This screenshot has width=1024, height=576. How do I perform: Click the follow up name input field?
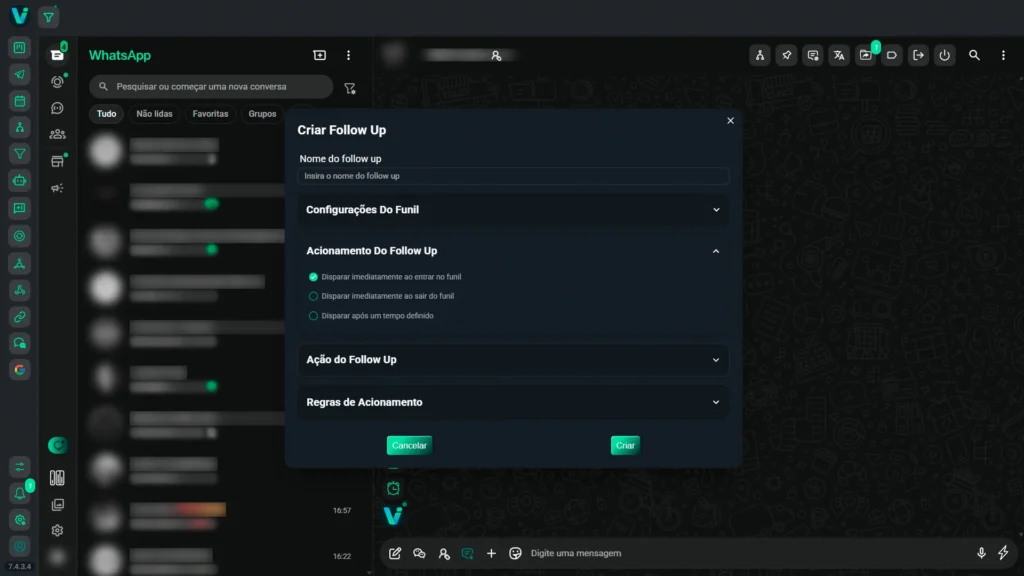pyautogui.click(x=513, y=176)
